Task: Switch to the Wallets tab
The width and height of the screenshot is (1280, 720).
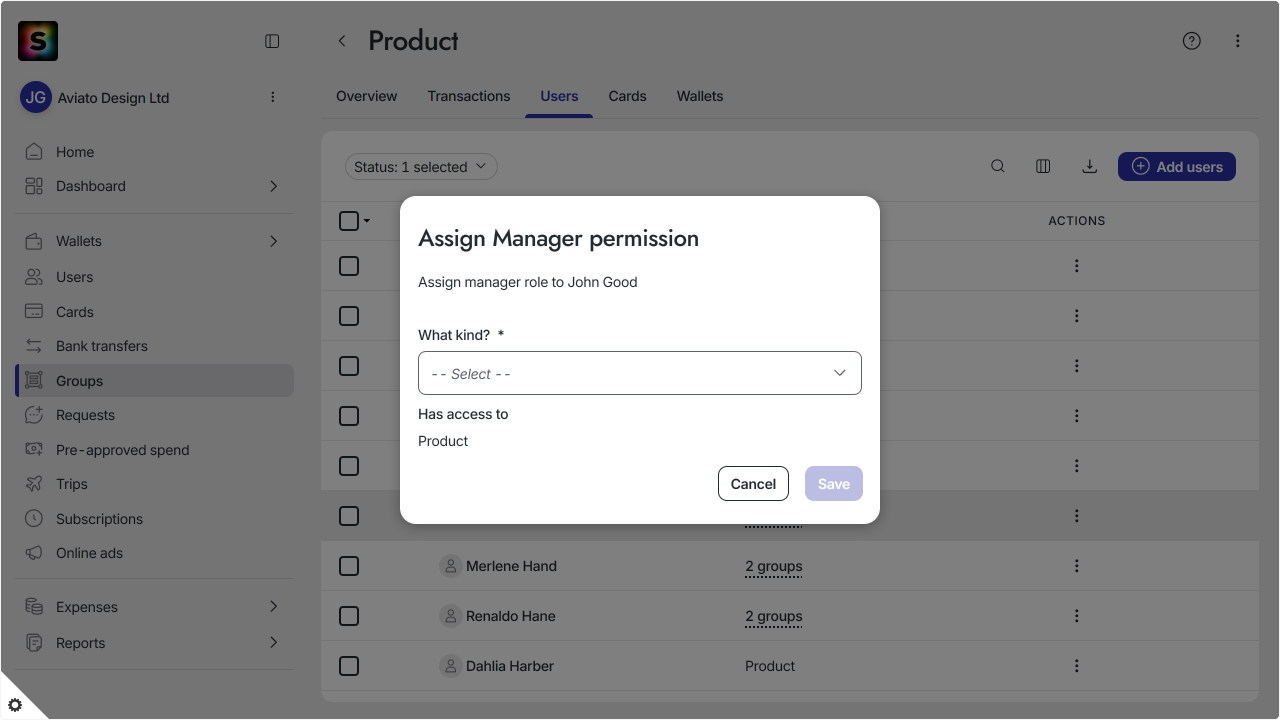Action: tap(700, 96)
